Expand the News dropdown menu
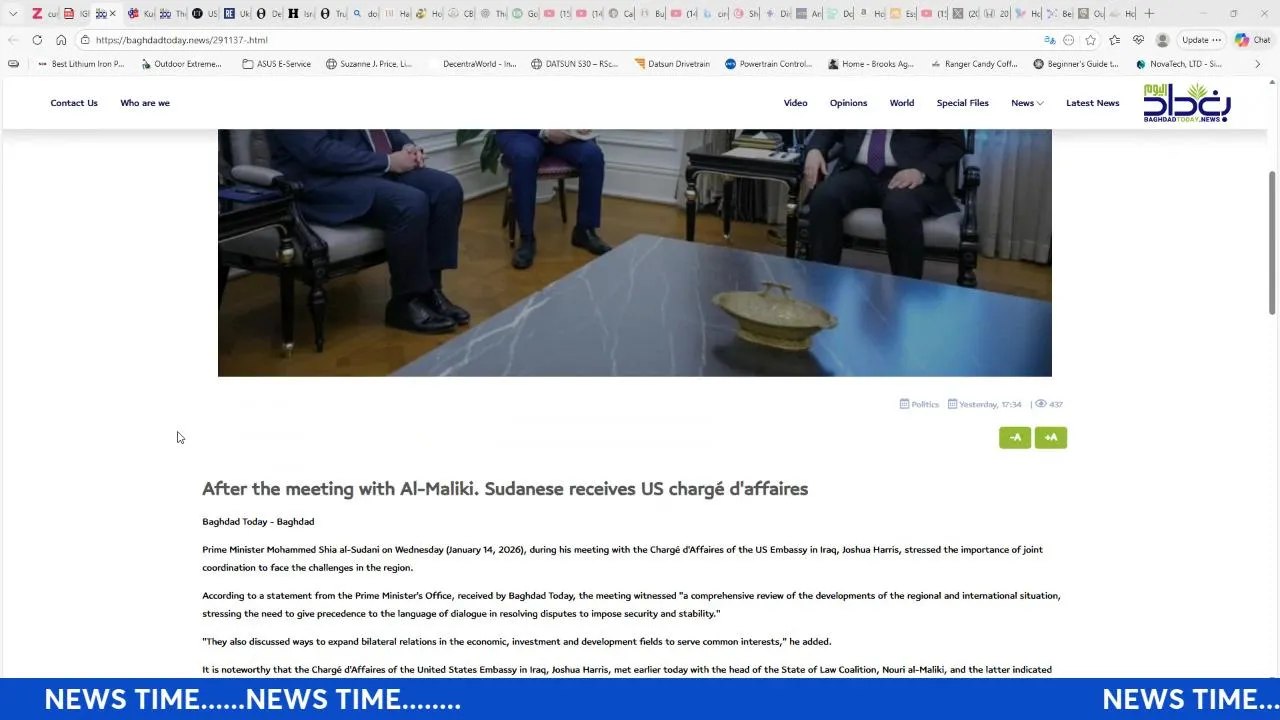This screenshot has width=1280, height=720. [x=1027, y=103]
